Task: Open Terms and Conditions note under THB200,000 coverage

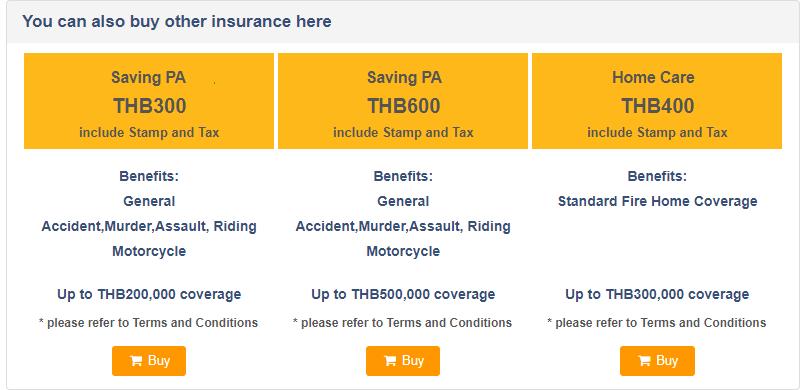Action: [x=148, y=323]
